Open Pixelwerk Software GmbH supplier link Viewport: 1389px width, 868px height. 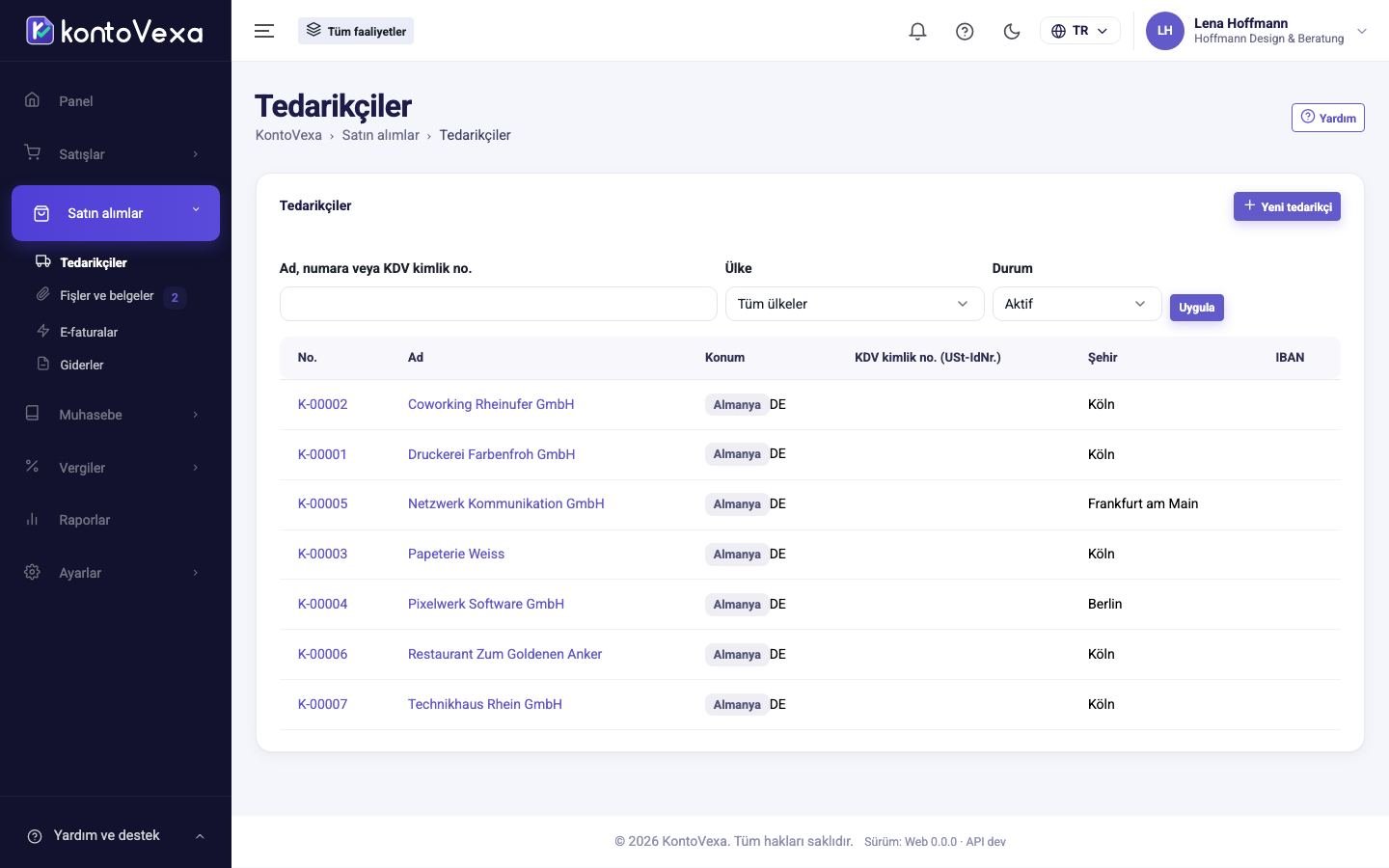(486, 604)
